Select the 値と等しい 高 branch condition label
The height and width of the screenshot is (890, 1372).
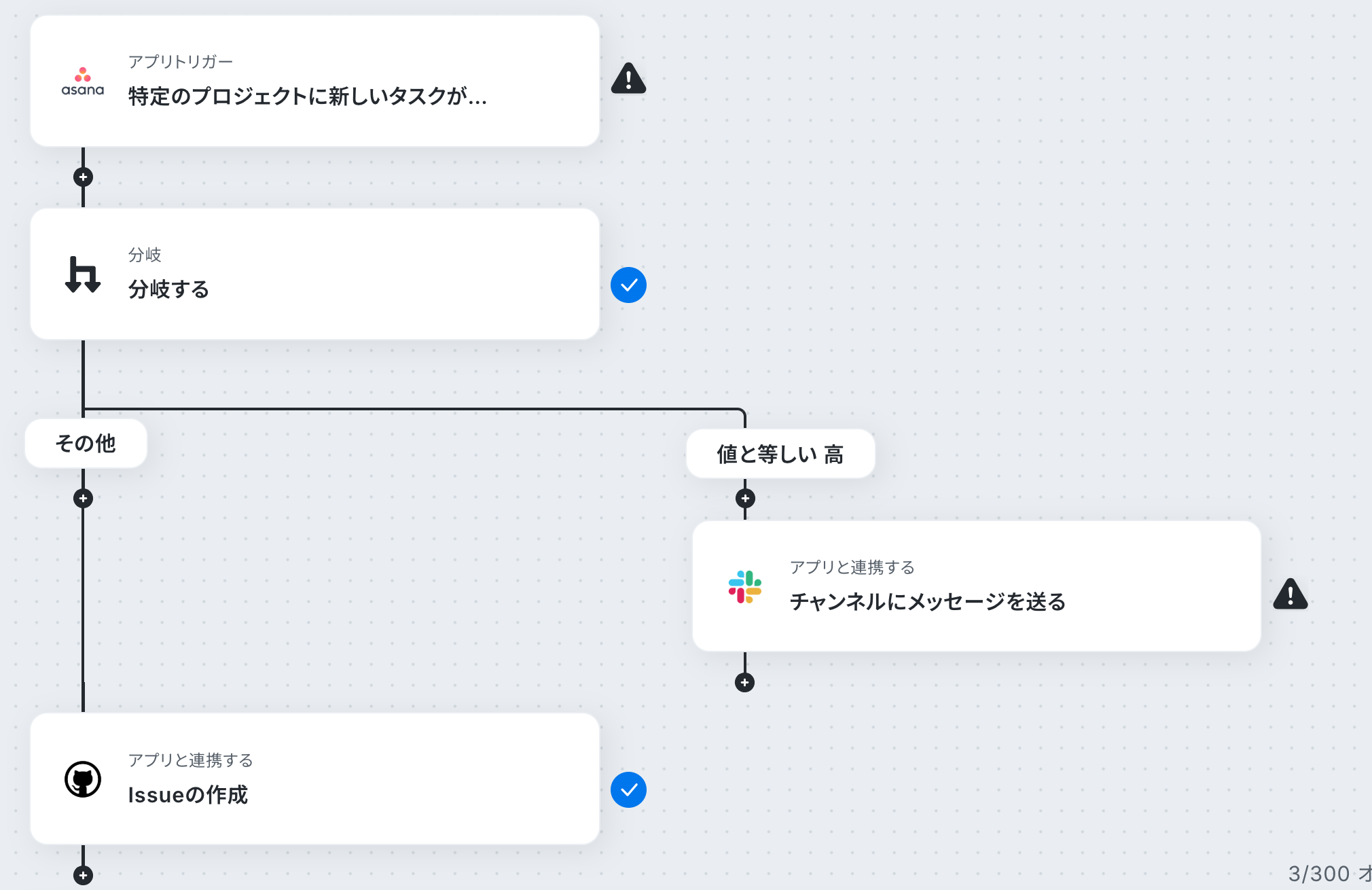tap(780, 454)
